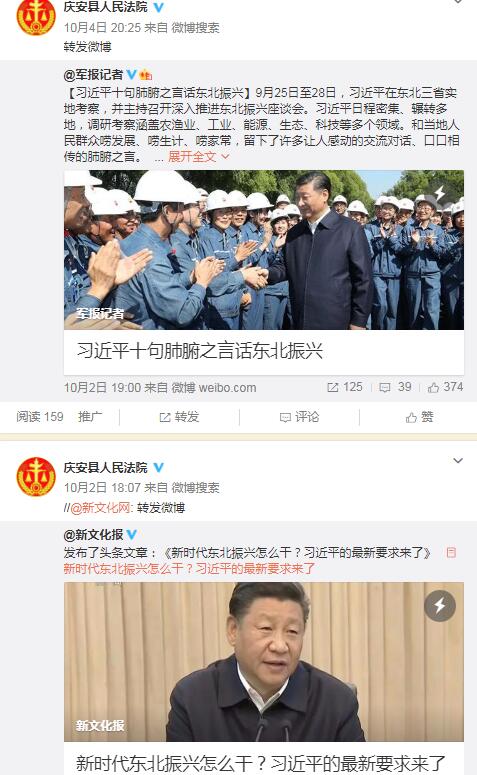Viewport: 477px width, 775px height.
Task: Like the first post with 赞
Action: 419,417
